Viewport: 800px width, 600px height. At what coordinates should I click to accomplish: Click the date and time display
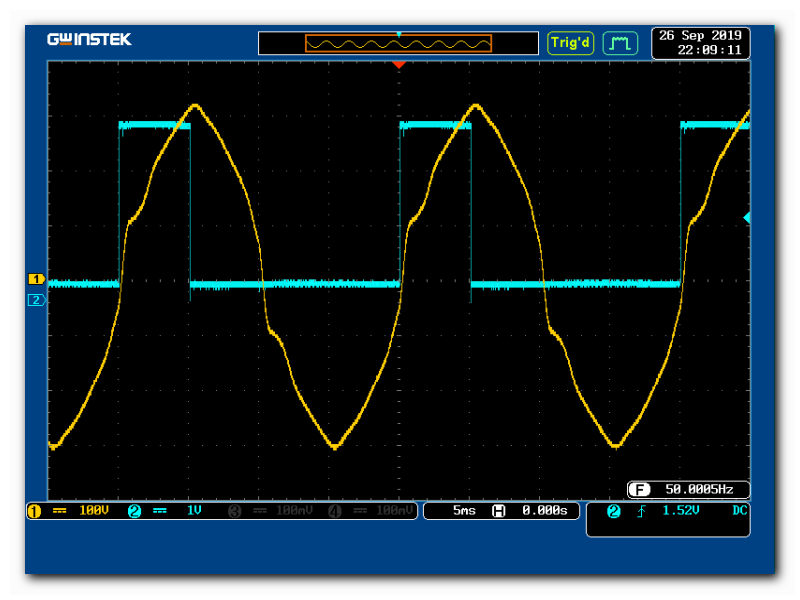click(700, 43)
